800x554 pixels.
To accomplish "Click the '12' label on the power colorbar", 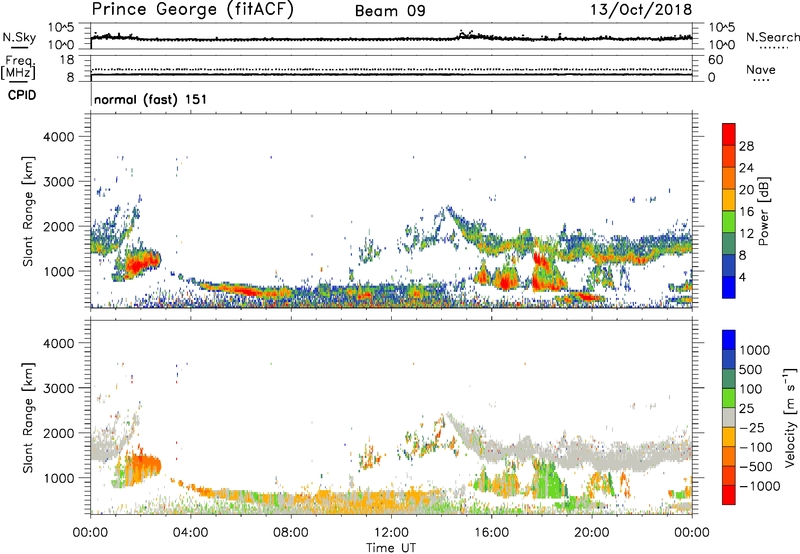I will click(746, 234).
